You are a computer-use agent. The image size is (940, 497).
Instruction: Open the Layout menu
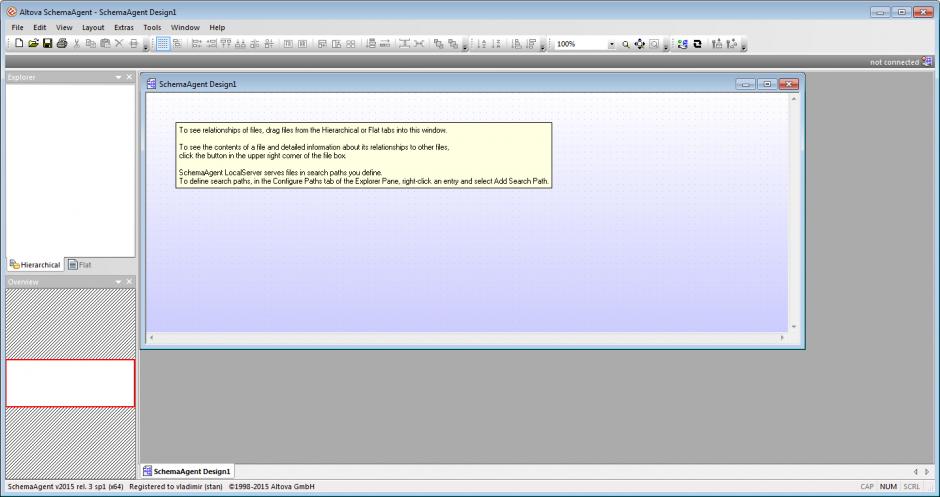[93, 28]
